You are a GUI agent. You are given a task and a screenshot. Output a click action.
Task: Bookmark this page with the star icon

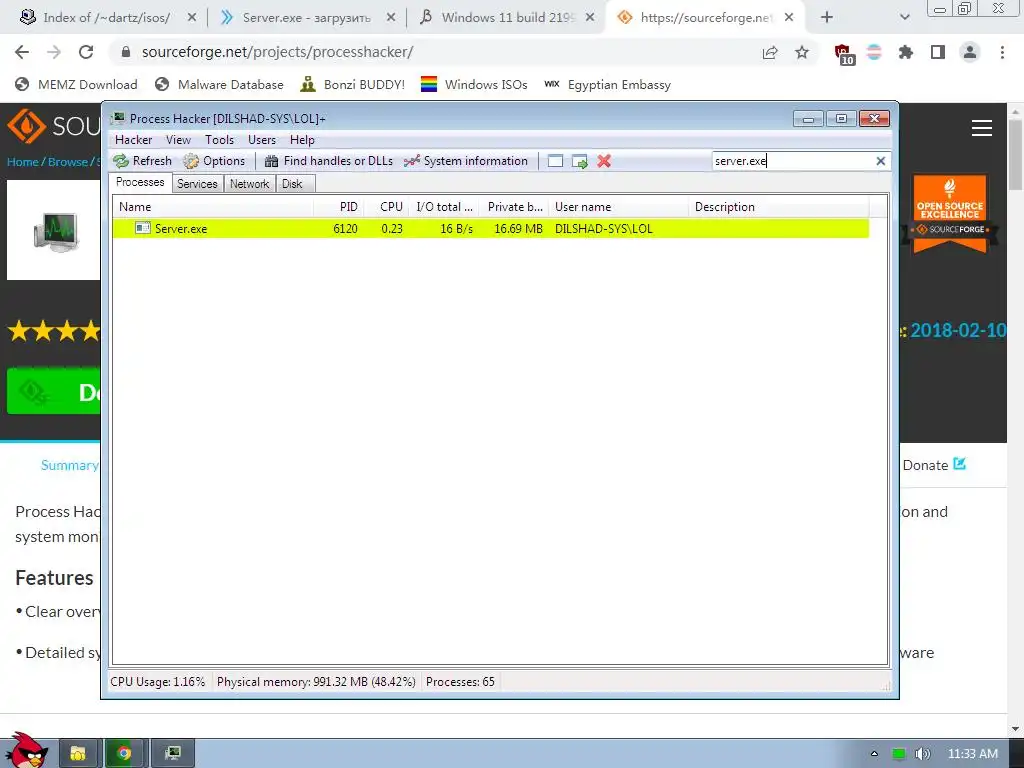click(x=802, y=53)
